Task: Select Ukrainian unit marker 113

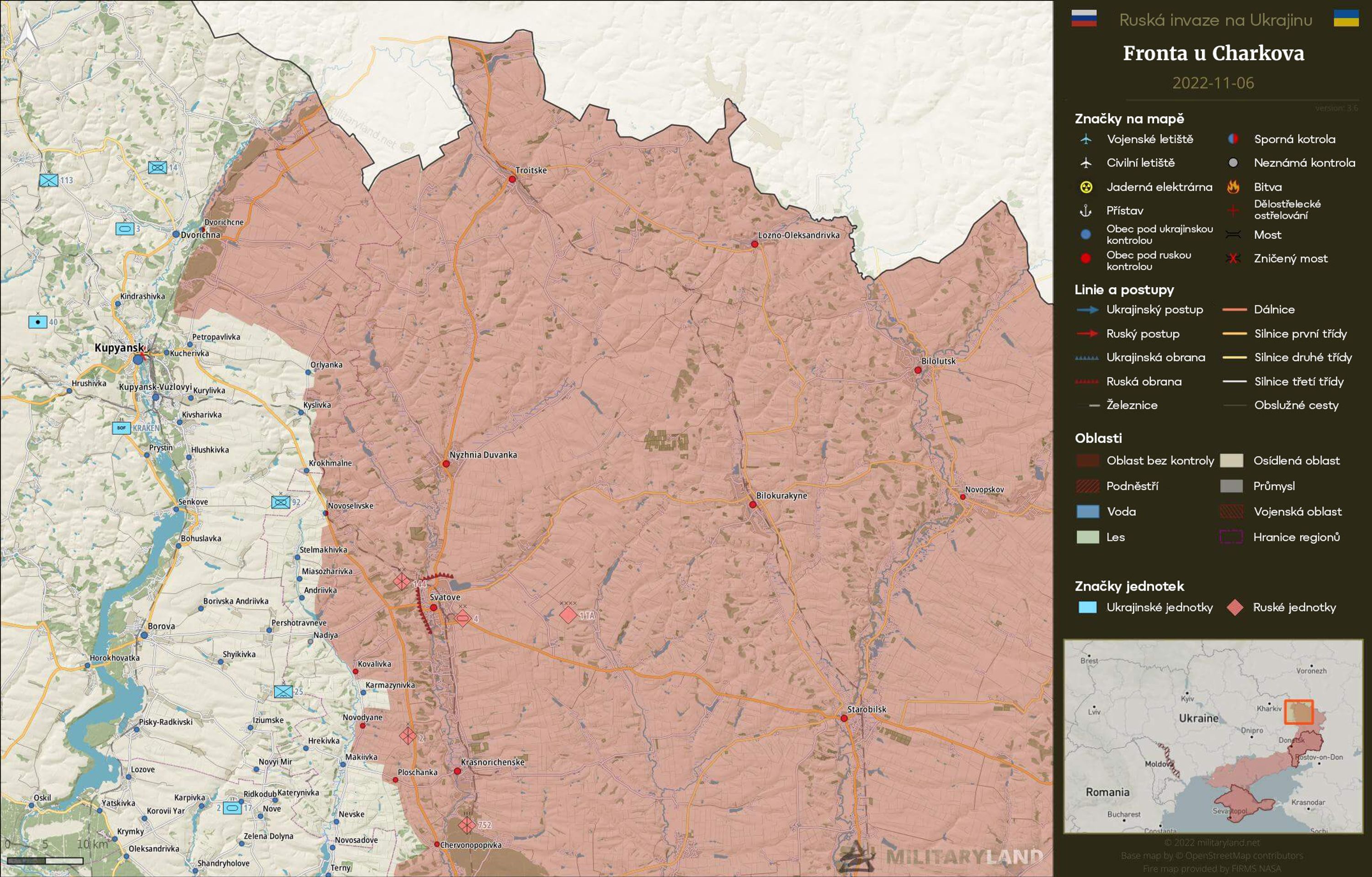Action: (x=49, y=180)
